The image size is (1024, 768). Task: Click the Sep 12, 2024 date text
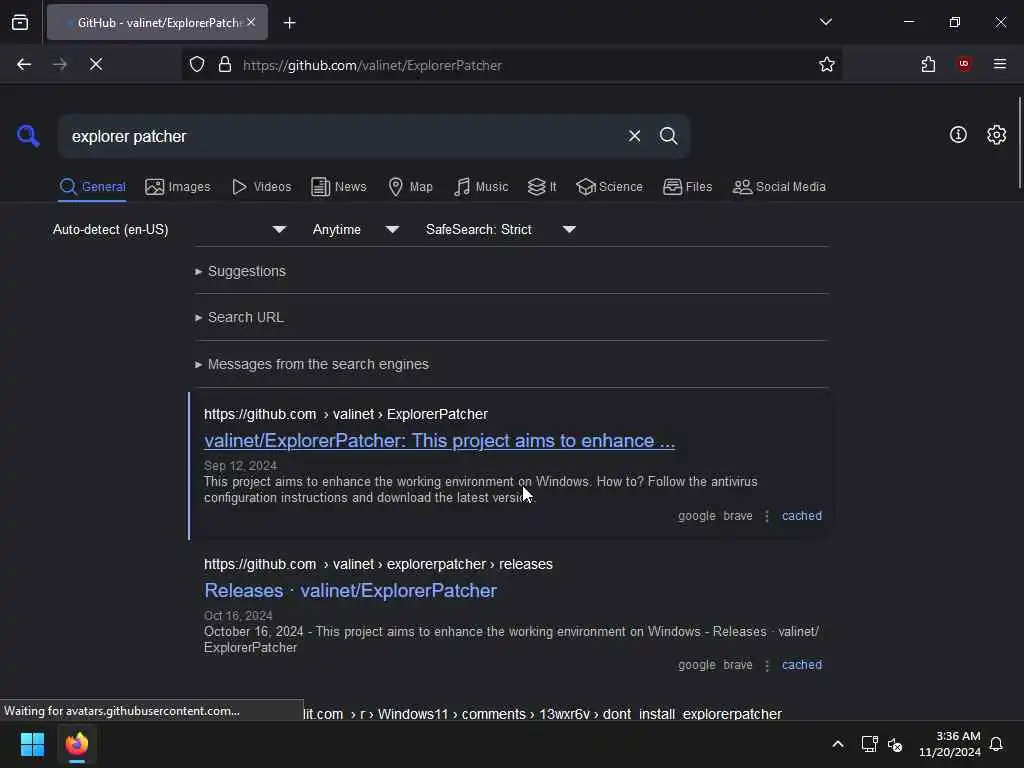(240, 466)
